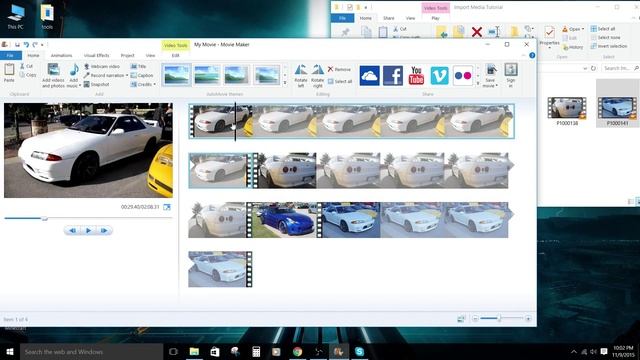
Task: Switch to the Visual Effects tab
Action: [x=96, y=55]
